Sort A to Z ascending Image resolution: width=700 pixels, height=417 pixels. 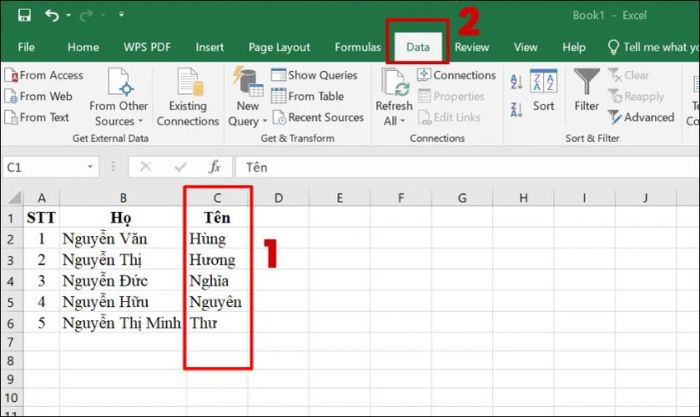click(x=517, y=82)
